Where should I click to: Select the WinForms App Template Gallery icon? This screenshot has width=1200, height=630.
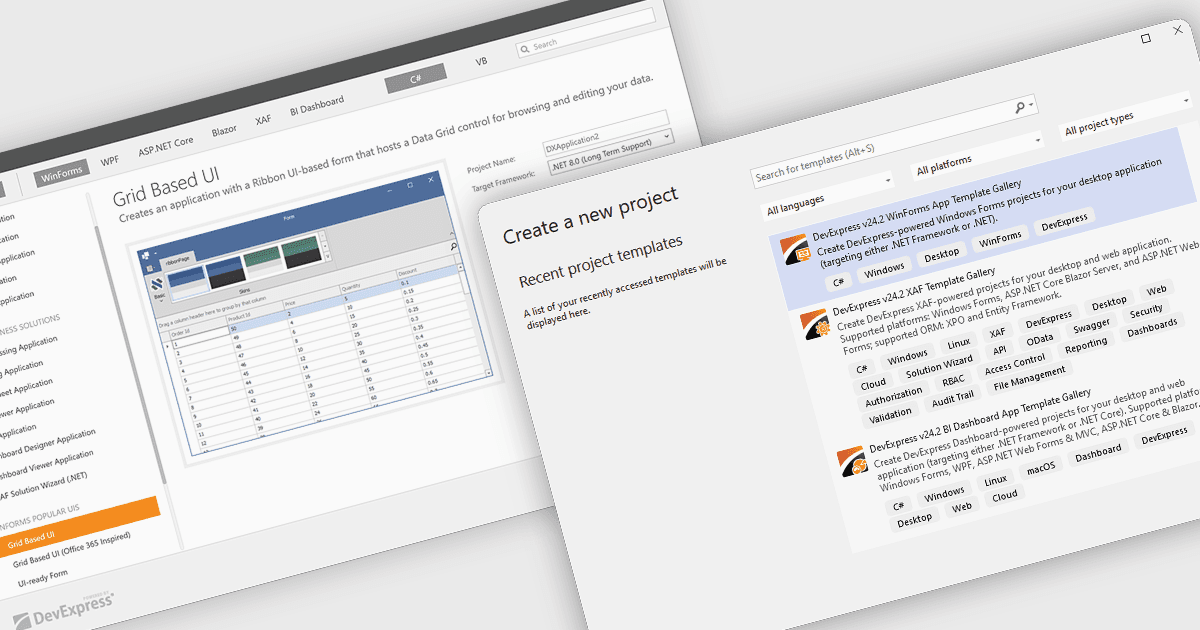pos(796,249)
